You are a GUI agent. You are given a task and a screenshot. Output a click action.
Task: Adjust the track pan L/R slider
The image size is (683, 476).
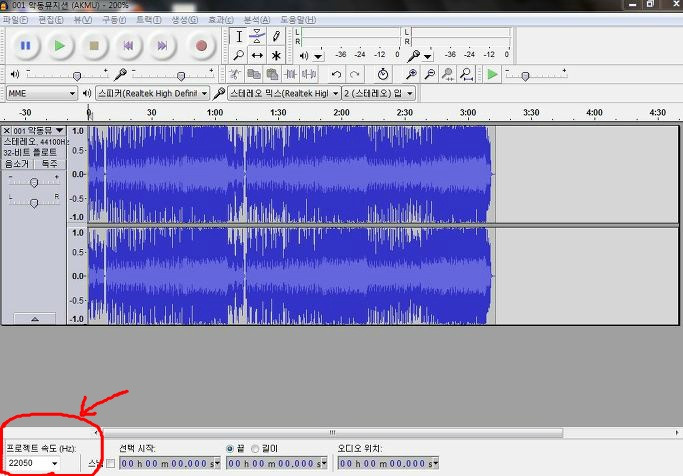tap(34, 202)
